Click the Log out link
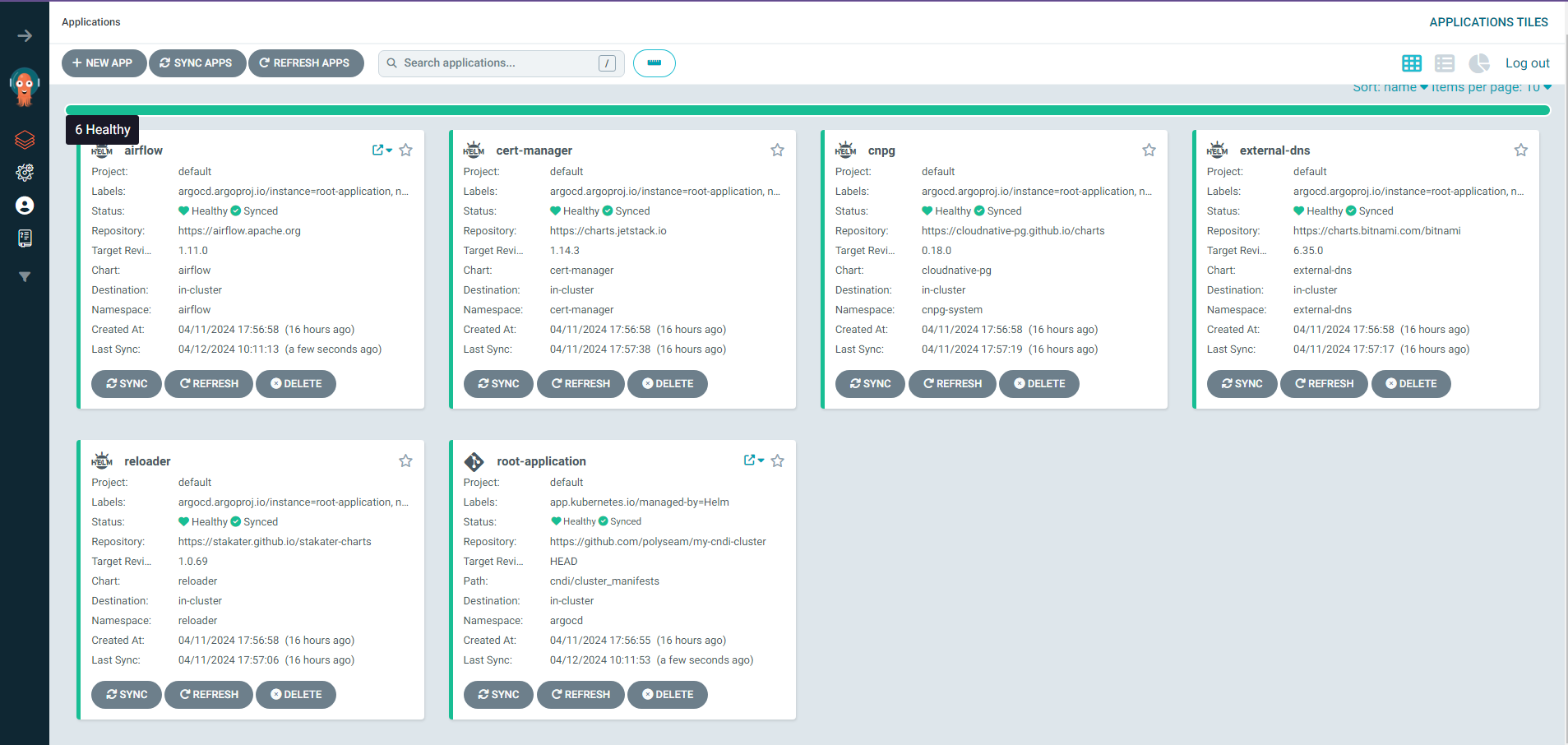The image size is (1568, 745). click(x=1527, y=63)
